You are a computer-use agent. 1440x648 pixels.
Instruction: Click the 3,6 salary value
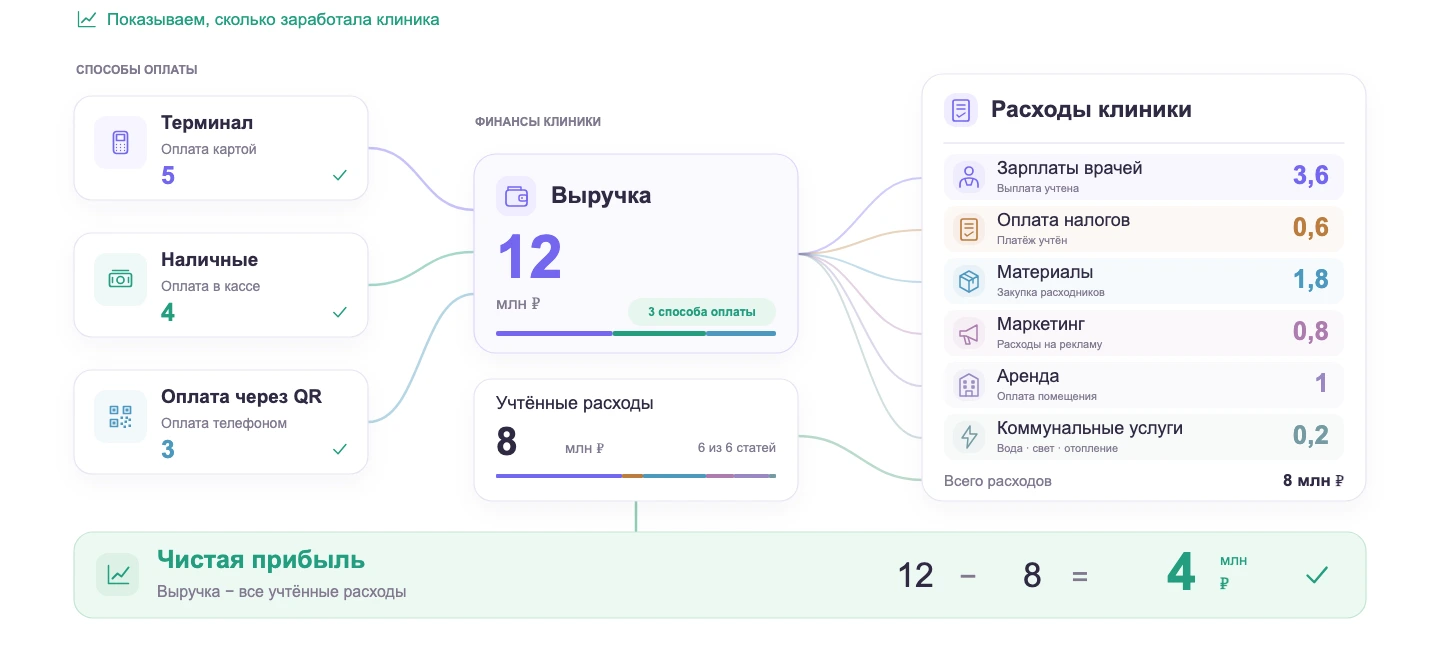click(x=1311, y=176)
